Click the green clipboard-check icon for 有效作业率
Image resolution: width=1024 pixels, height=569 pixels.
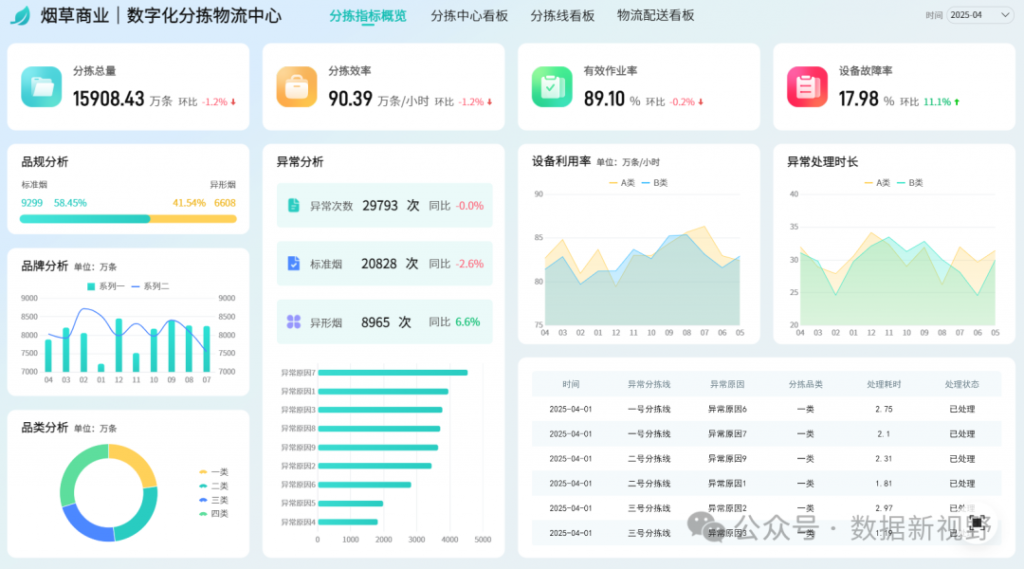(x=551, y=87)
